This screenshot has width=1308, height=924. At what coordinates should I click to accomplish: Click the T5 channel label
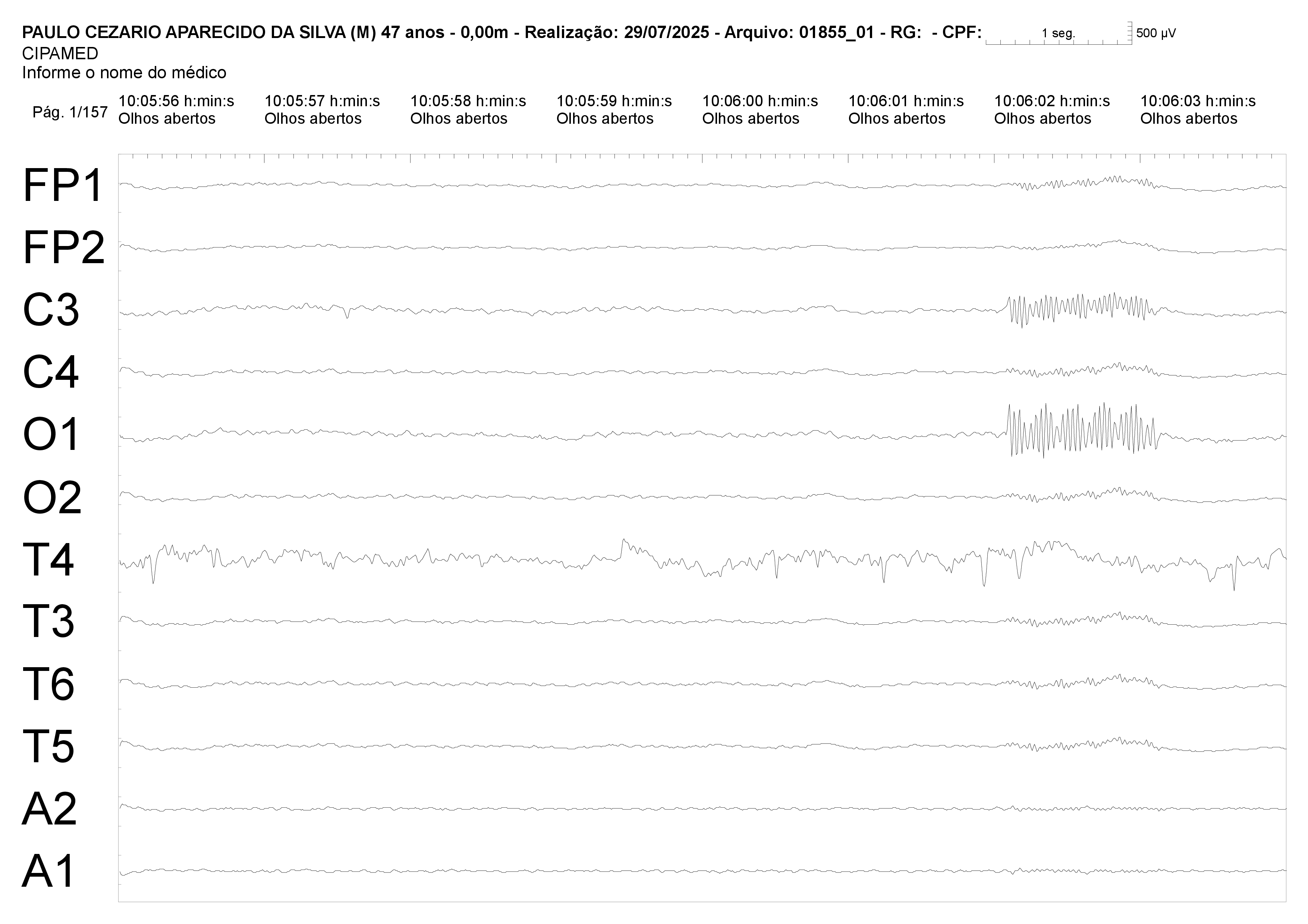pyautogui.click(x=48, y=746)
